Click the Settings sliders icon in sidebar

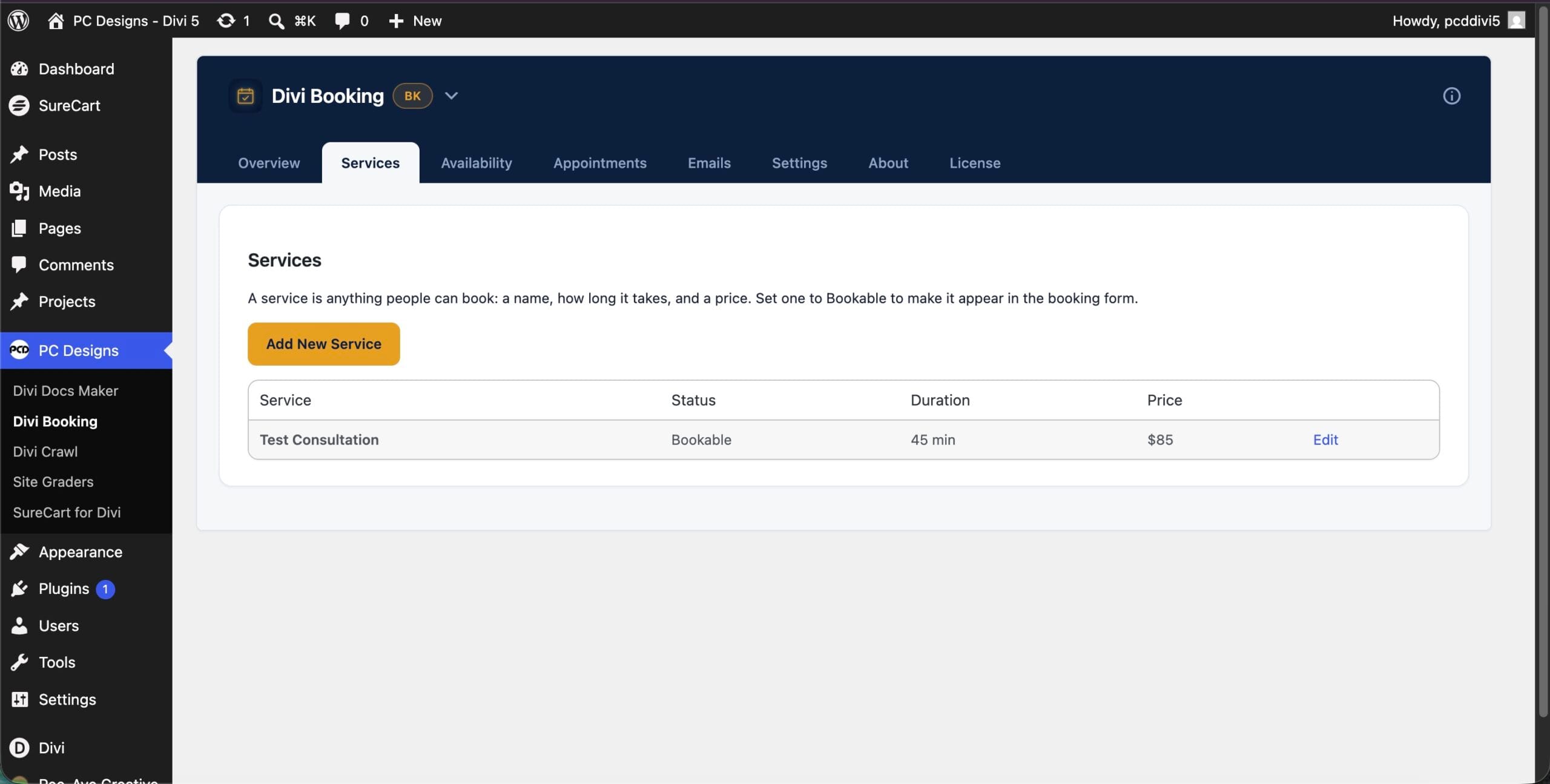click(x=19, y=699)
